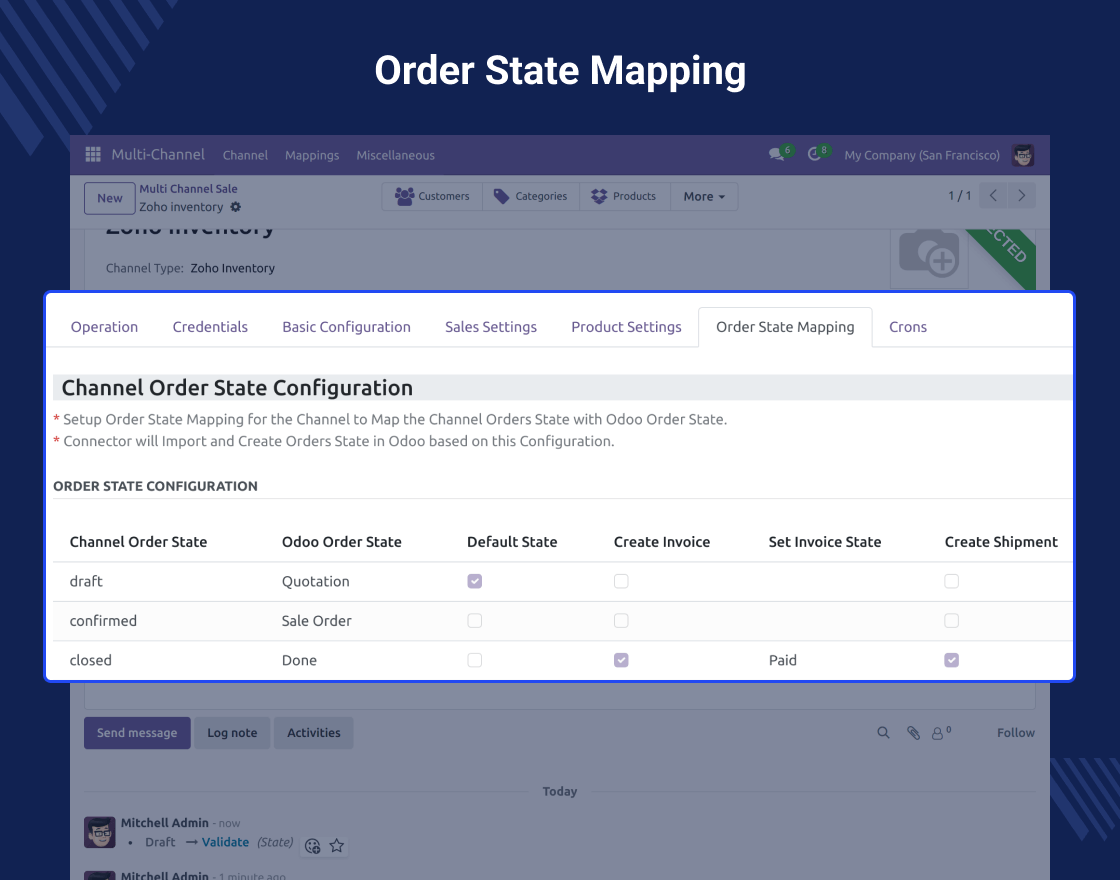Viewport: 1120px width, 880px height.
Task: Sort by Odoo Order State column header
Action: [x=341, y=542]
